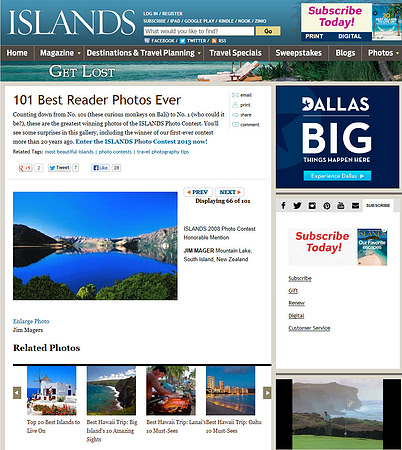Click the Tweet button
This screenshot has height=450, width=402.
[x=59, y=168]
